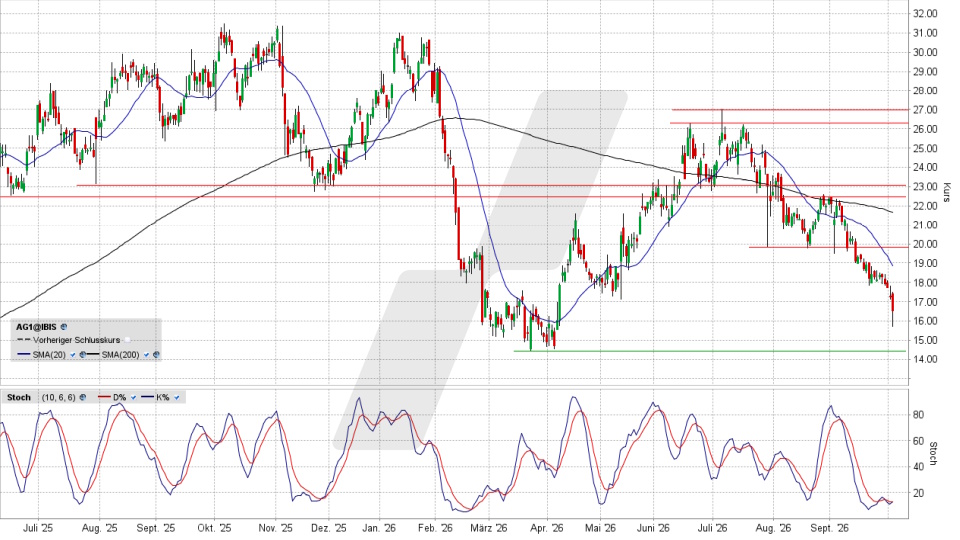Click the Jan. '26 date label
The image size is (960, 540).
[x=378, y=528]
